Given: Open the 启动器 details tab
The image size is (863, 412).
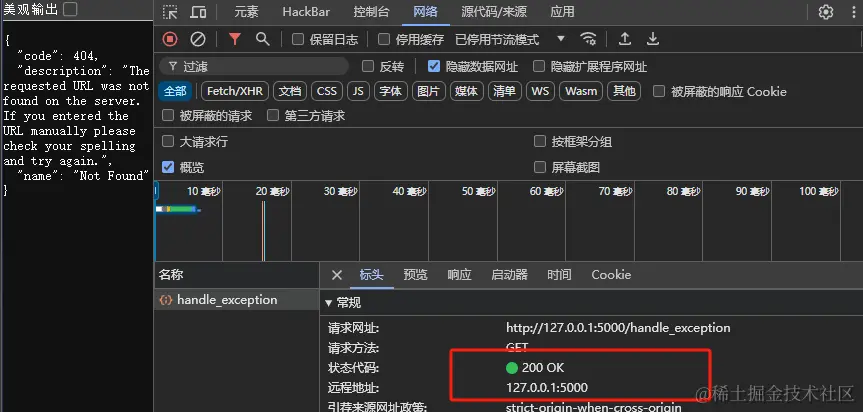Looking at the screenshot, I should pyautogui.click(x=509, y=275).
